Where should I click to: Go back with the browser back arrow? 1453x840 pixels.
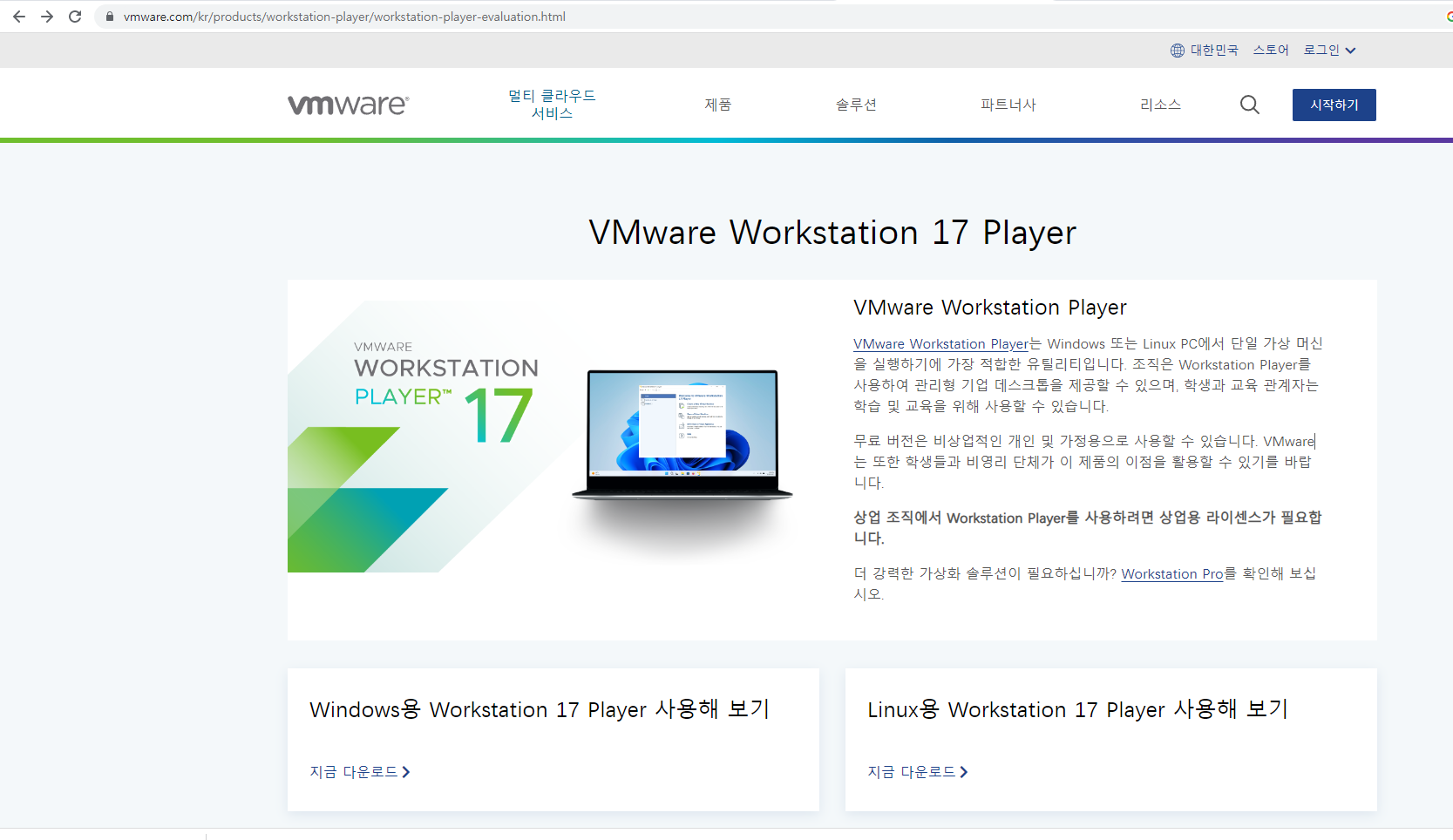pos(19,17)
